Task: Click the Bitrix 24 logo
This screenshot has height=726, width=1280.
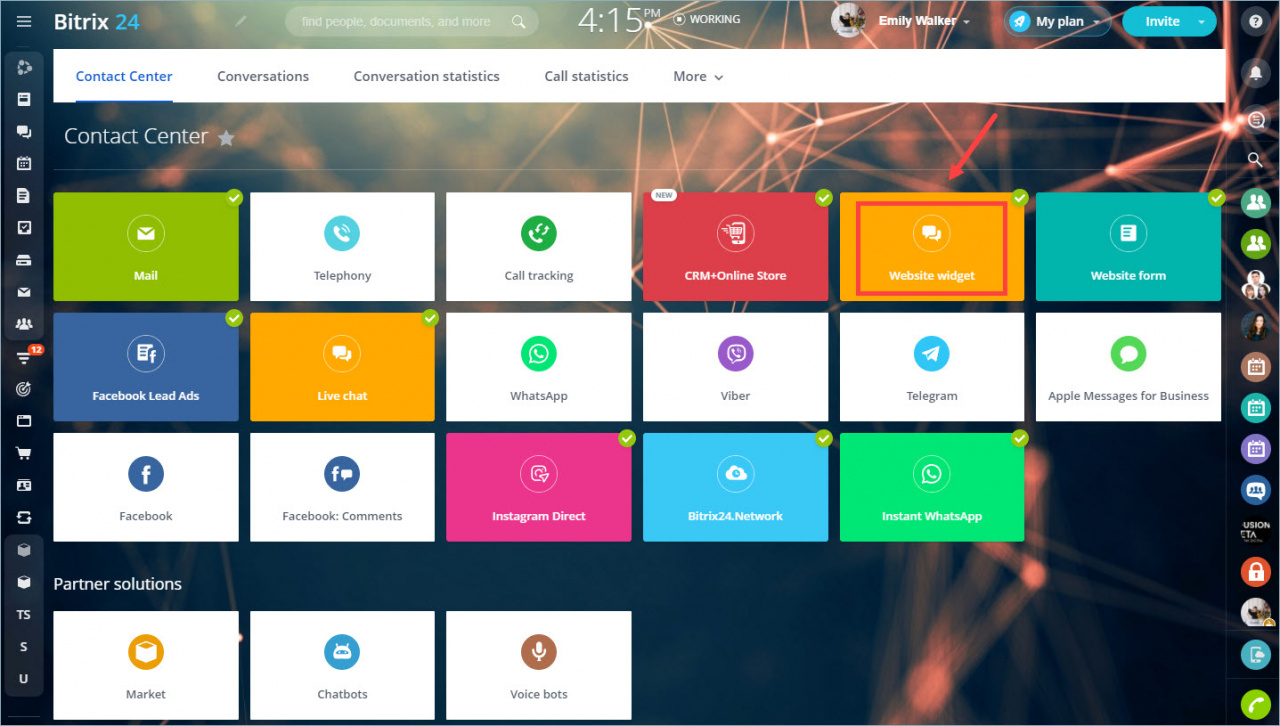Action: [97, 21]
